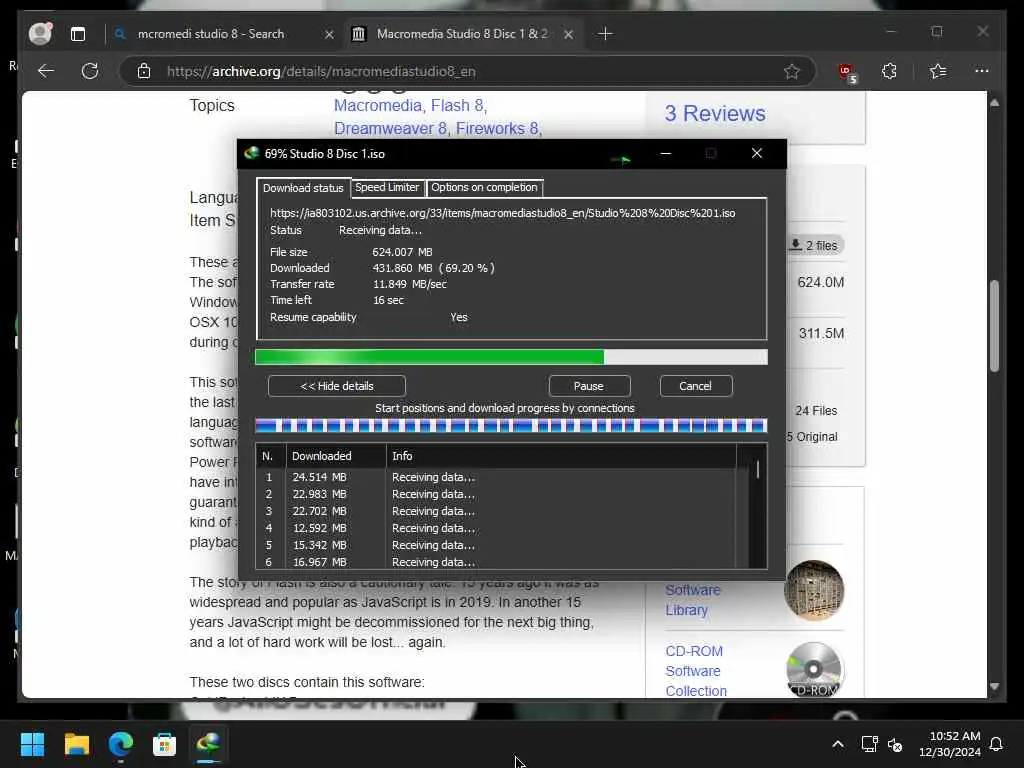This screenshot has height=768, width=1024.
Task: Click the archive.org address bar
Action: [x=457, y=71]
